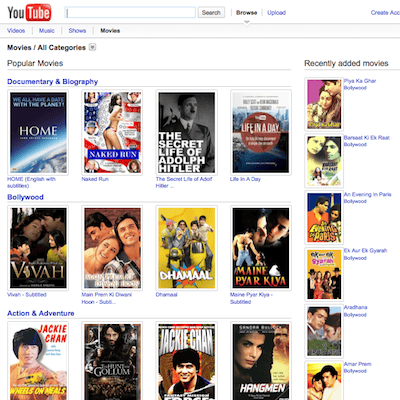Click 'The Secret Life of Adolf Hitler' title link

184,182
